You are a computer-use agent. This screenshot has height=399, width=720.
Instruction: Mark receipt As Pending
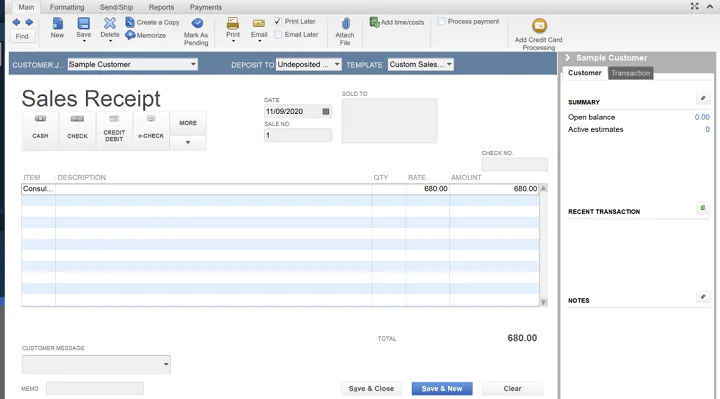(197, 31)
